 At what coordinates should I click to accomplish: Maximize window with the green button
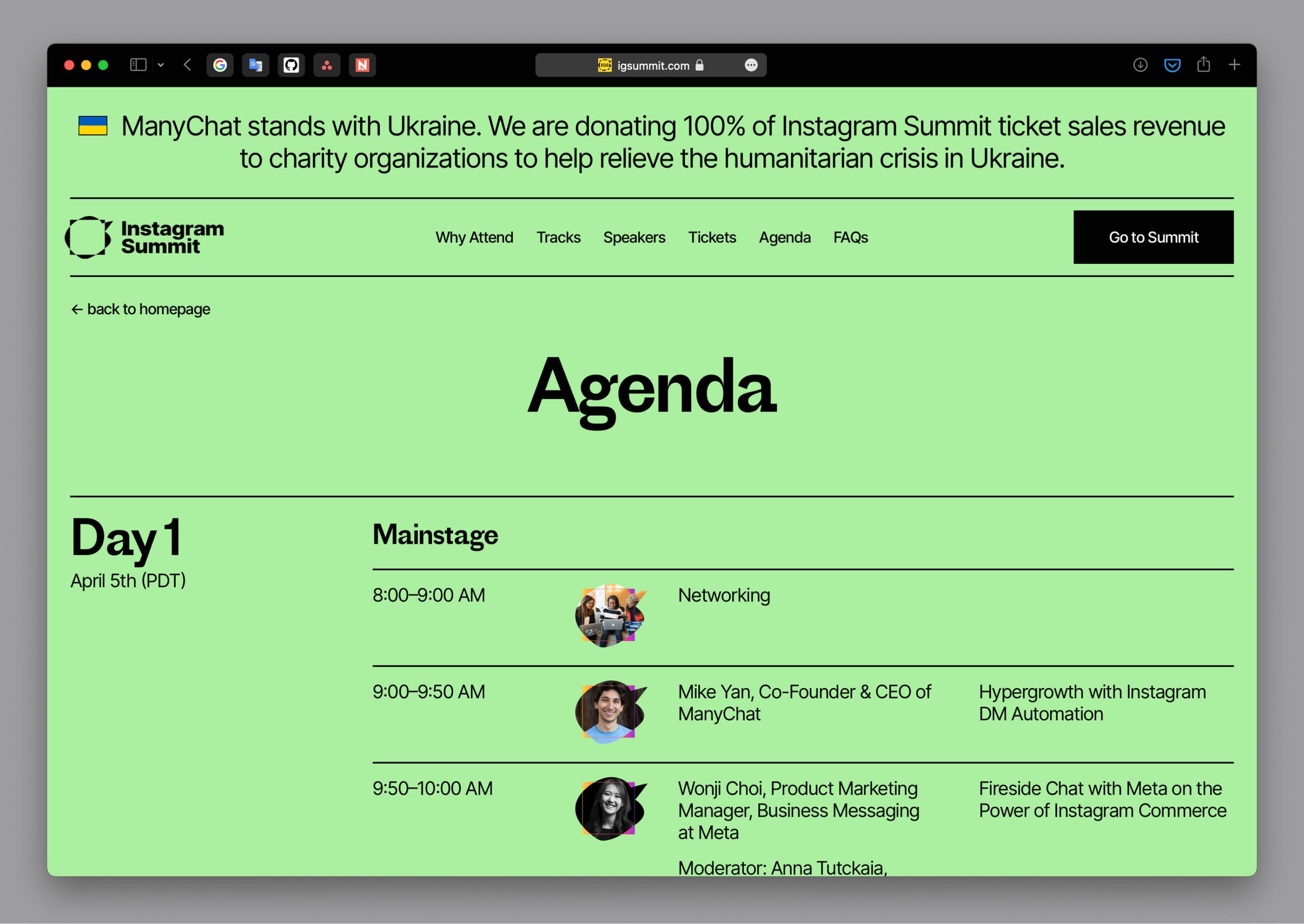tap(103, 65)
